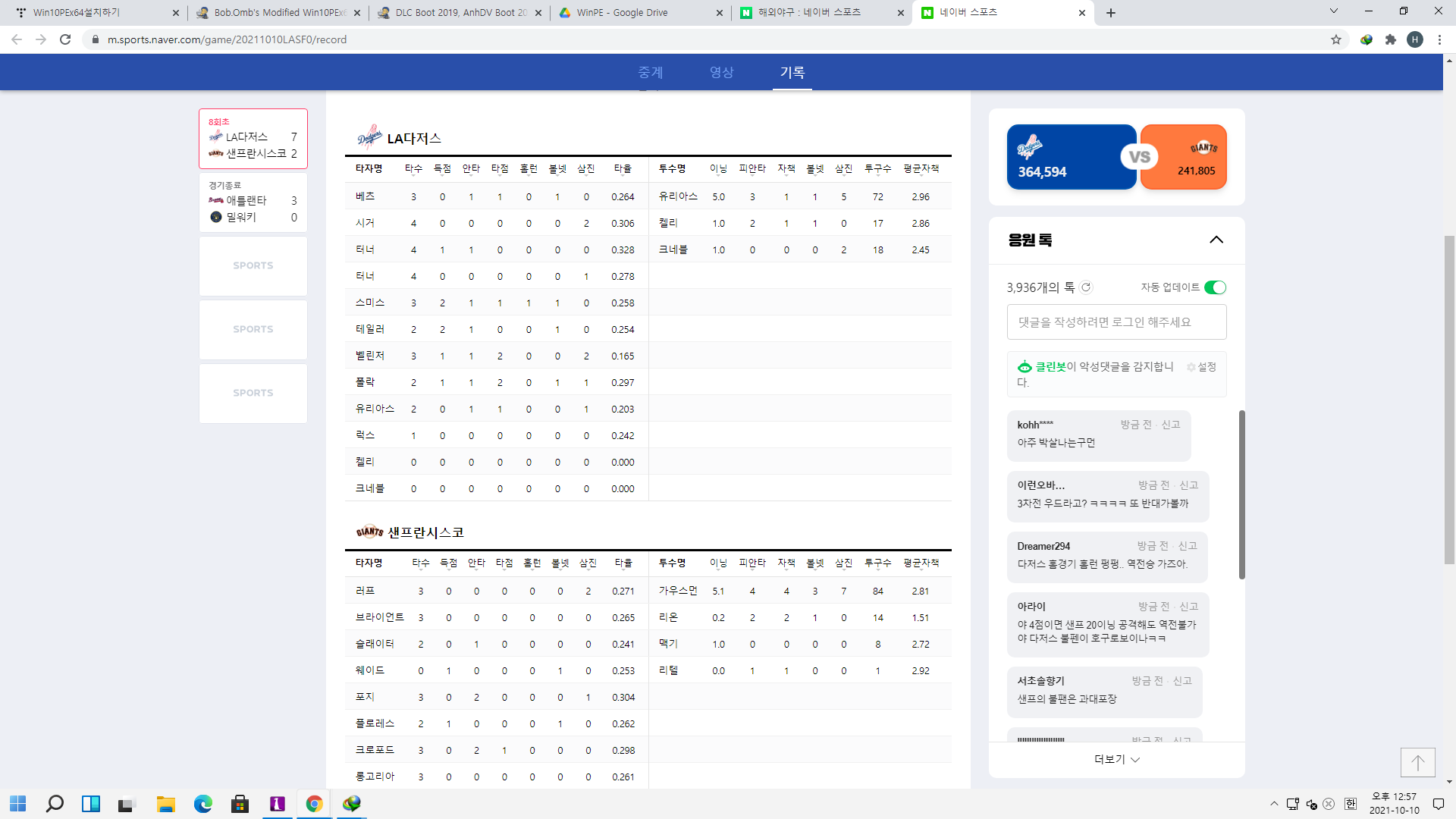The image size is (1456, 819).
Task: Click pitcher name 유리아스 in pitching table
Action: pyautogui.click(x=678, y=196)
